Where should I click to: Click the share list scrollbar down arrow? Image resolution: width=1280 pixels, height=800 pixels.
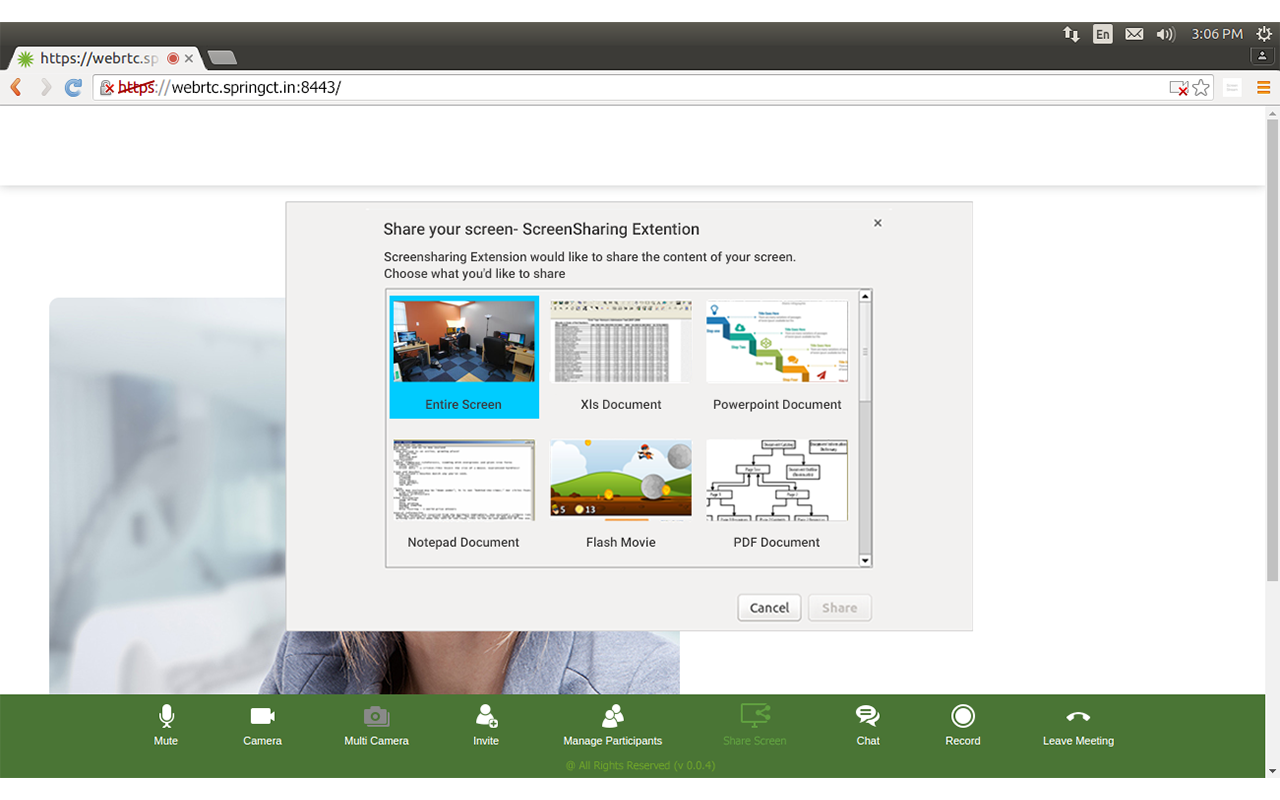click(866, 561)
